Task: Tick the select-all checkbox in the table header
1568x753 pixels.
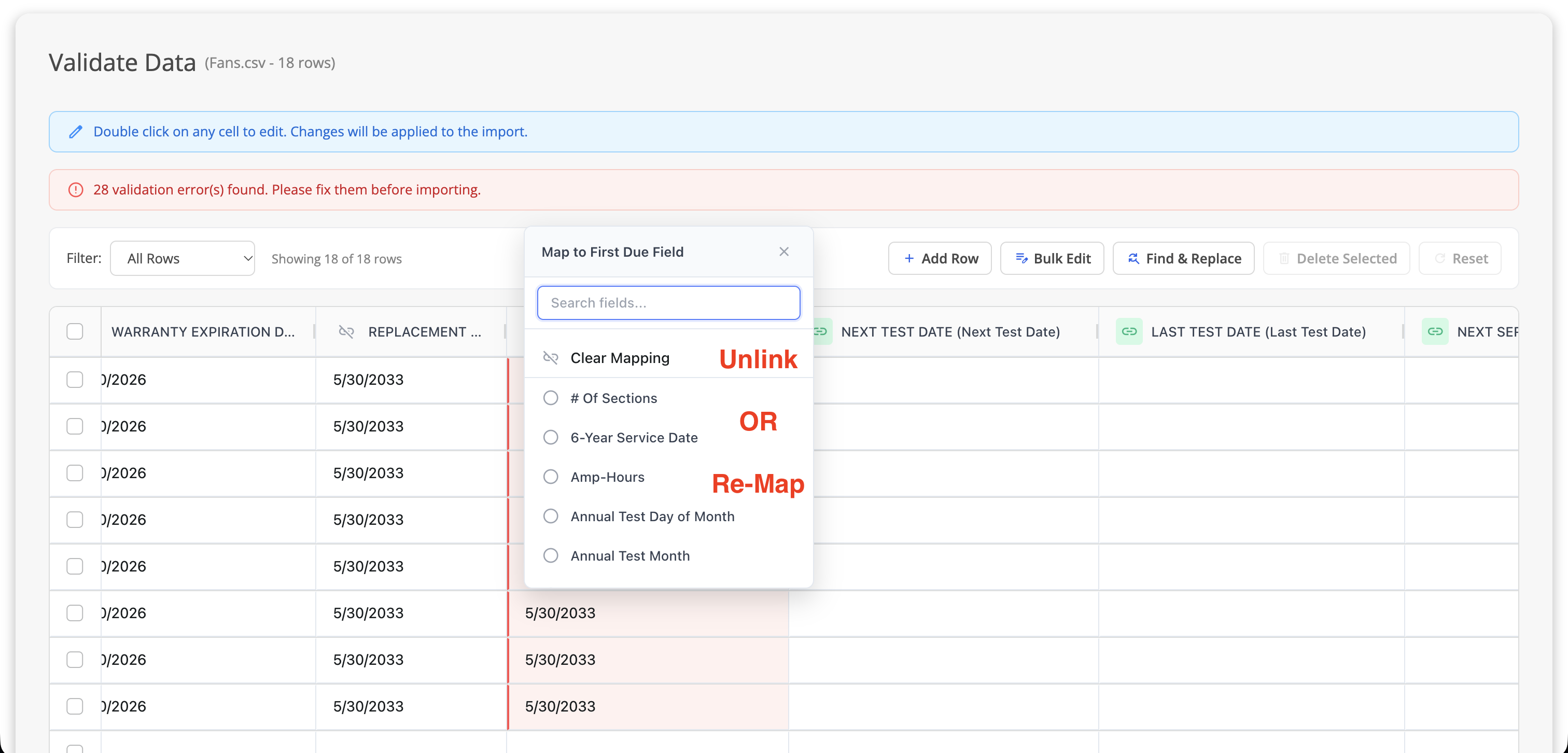Action: tap(75, 332)
